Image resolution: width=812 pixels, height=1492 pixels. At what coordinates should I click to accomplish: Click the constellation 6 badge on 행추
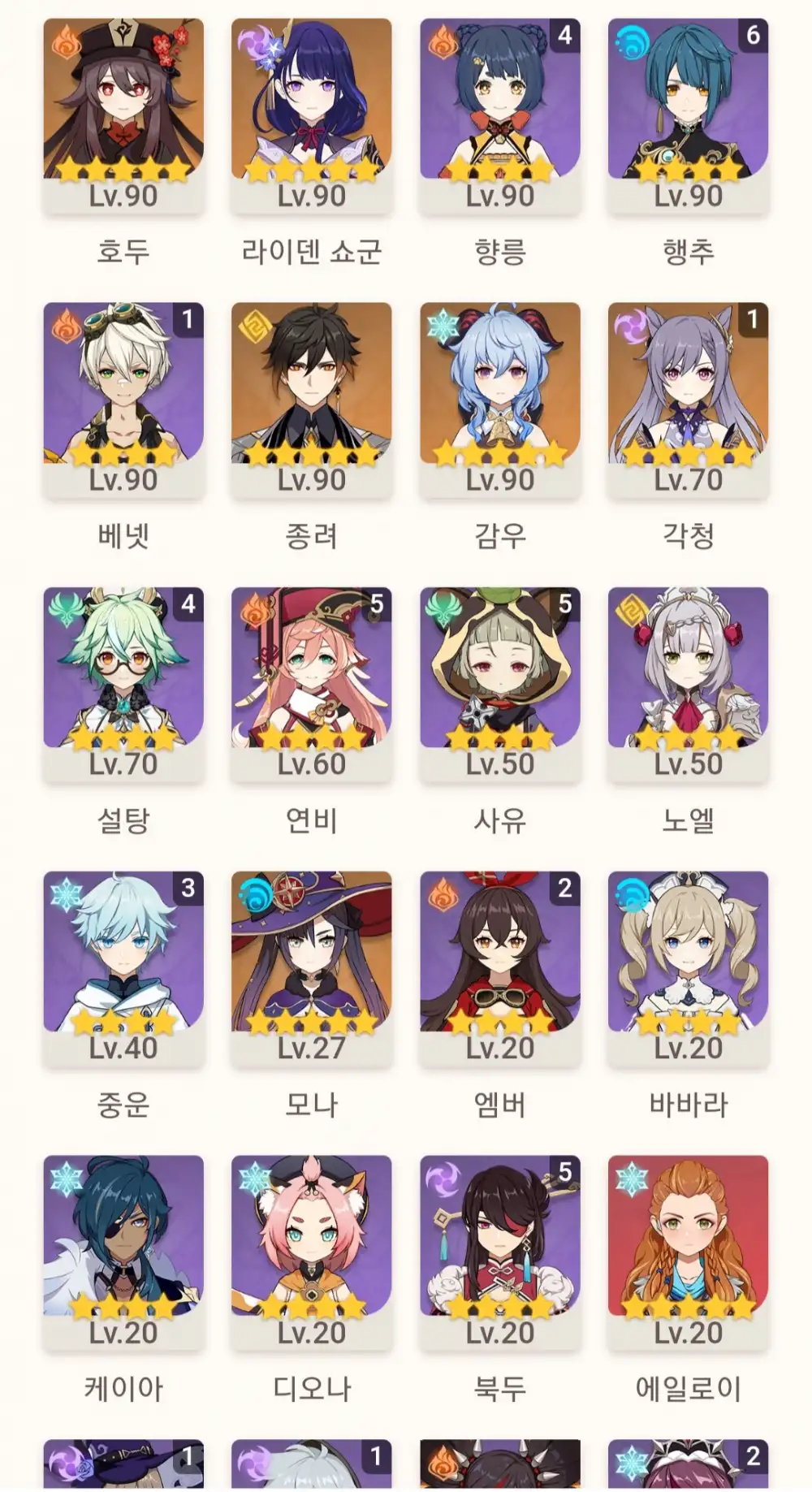[x=753, y=35]
